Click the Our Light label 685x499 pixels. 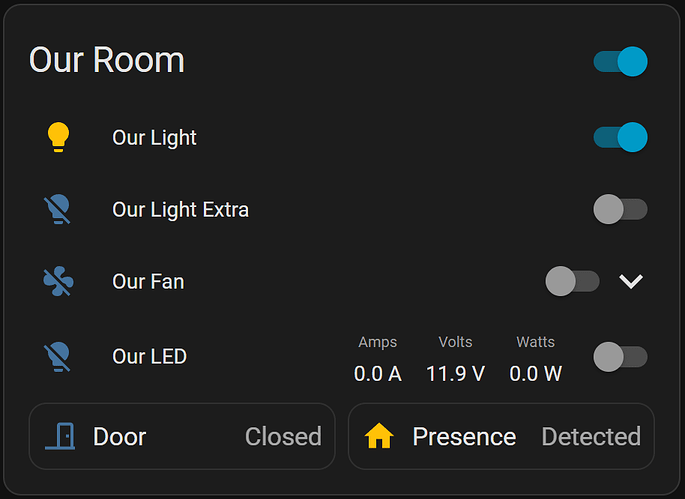(x=154, y=137)
